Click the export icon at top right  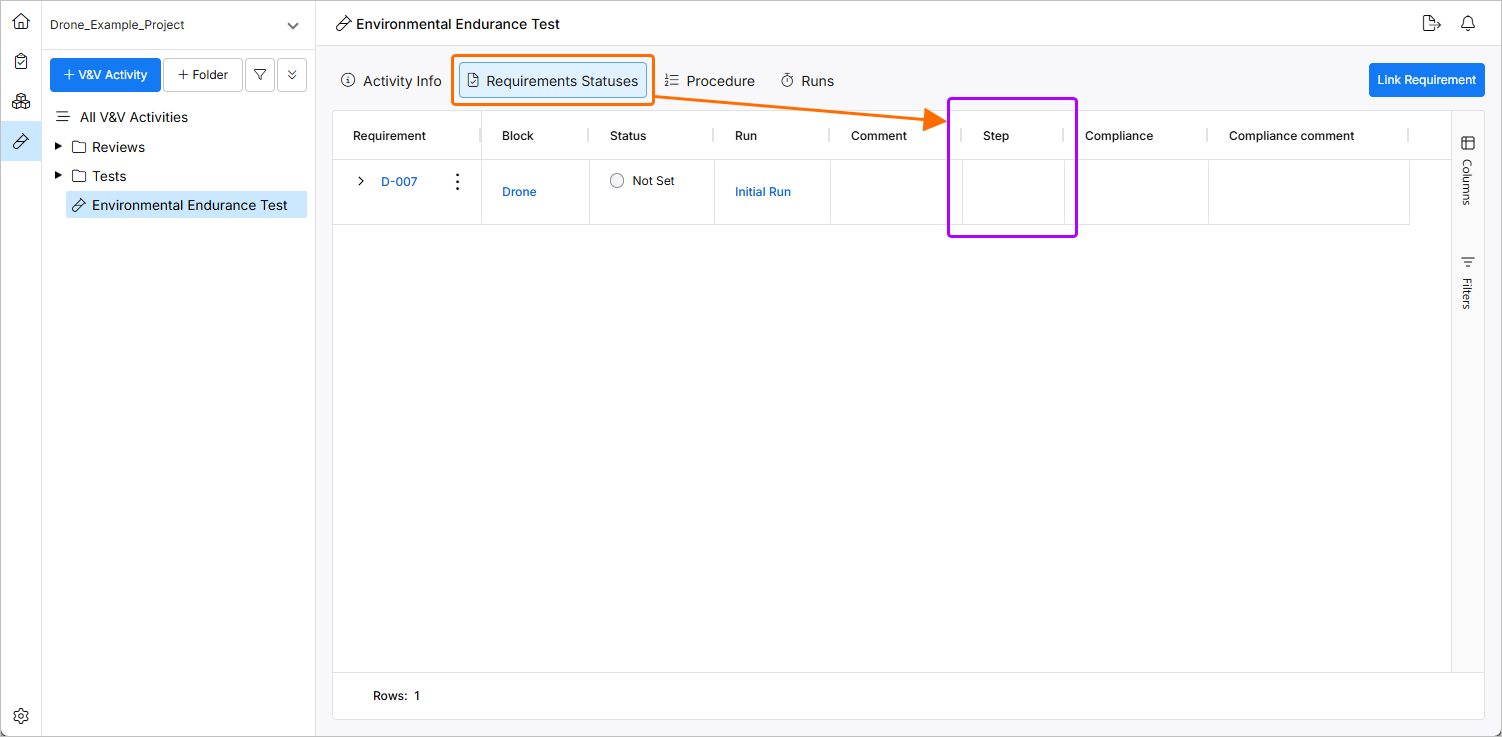(x=1431, y=24)
